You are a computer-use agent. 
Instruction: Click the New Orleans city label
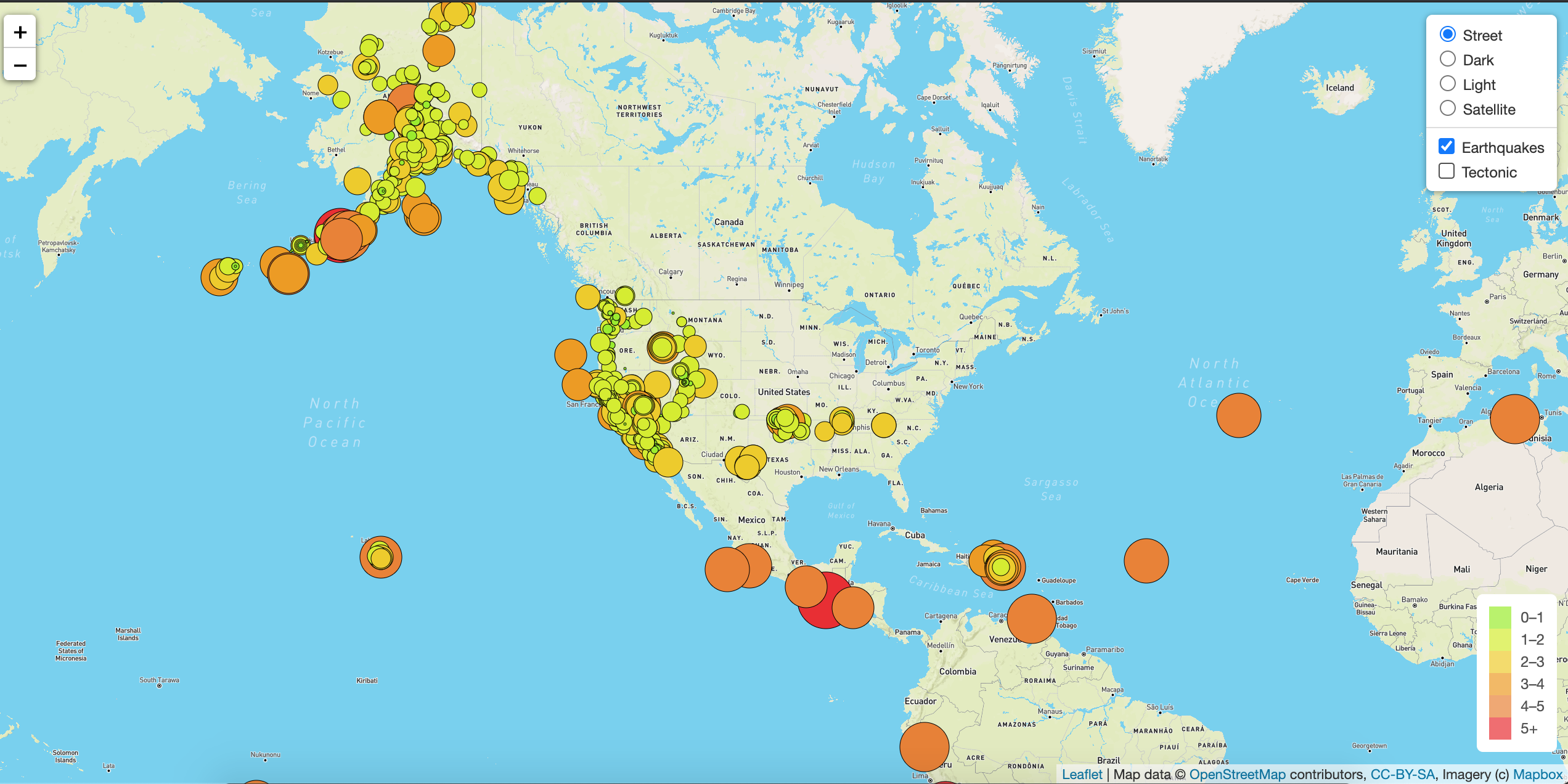coord(839,469)
